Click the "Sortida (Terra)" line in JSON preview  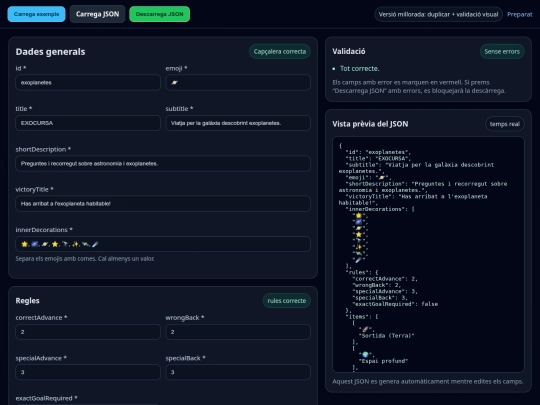click(x=386, y=335)
